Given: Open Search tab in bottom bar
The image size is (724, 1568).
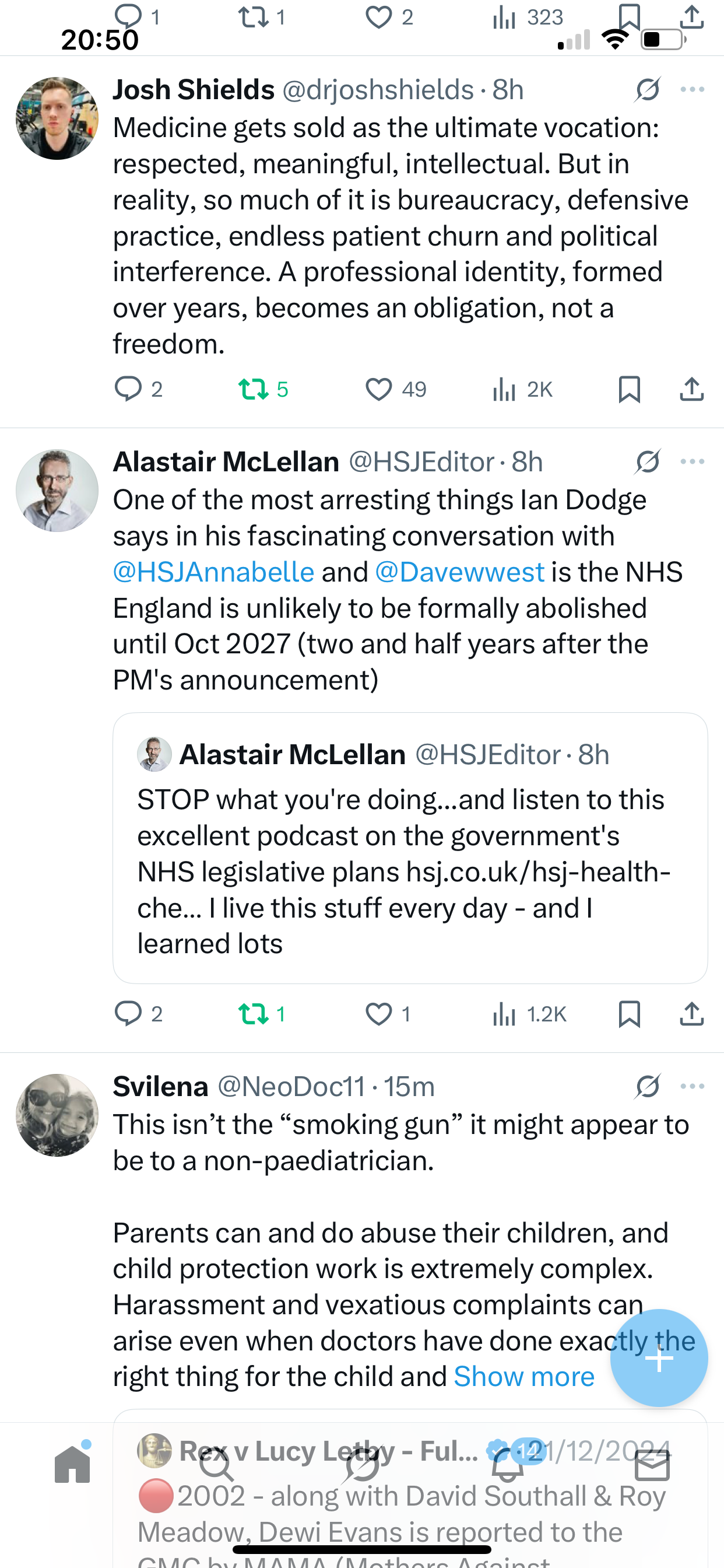Looking at the screenshot, I should (x=217, y=1465).
